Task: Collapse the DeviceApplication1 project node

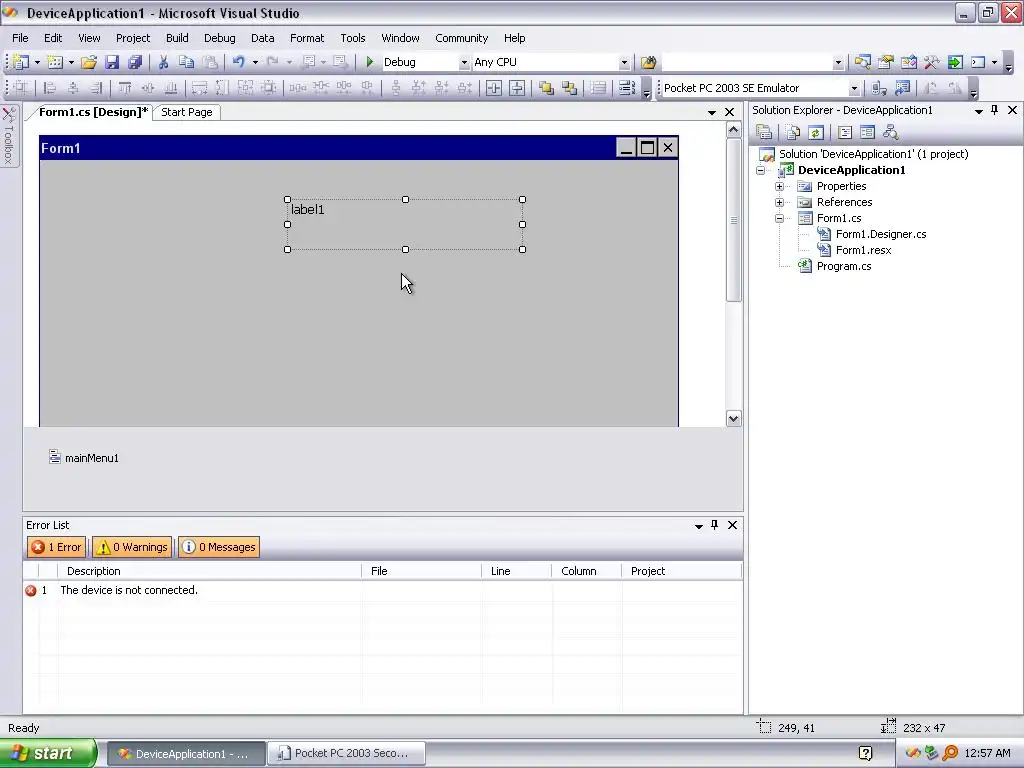Action: pyautogui.click(x=760, y=170)
